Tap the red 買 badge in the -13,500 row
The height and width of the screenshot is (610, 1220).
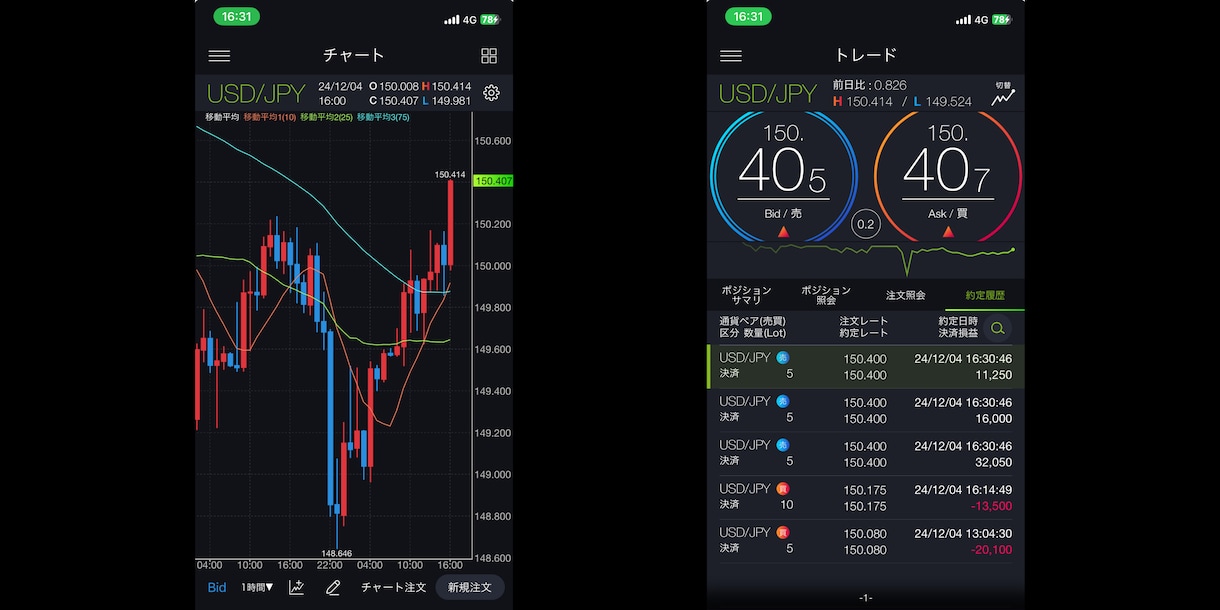782,488
